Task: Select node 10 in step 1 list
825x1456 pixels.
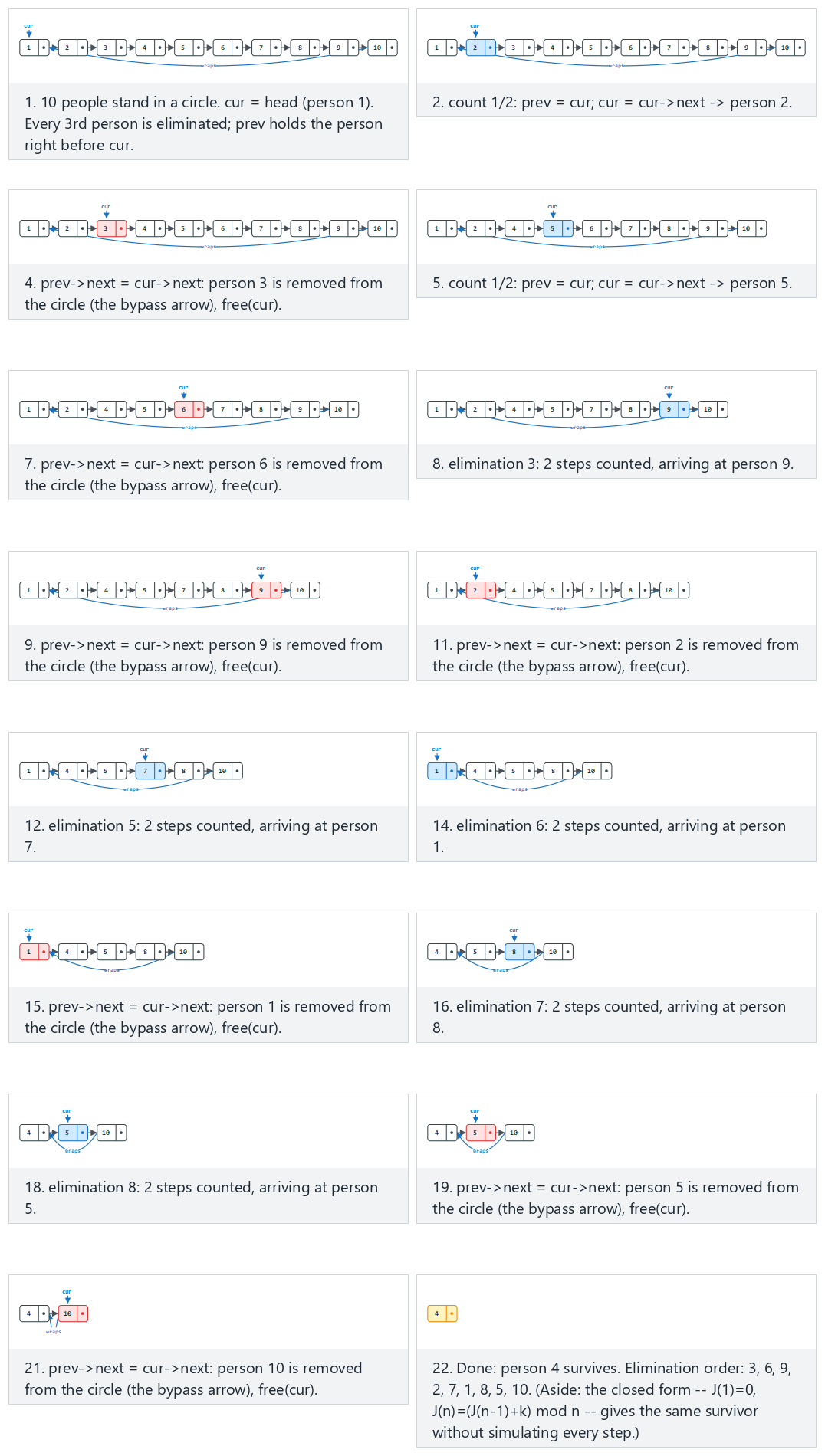Action: pyautogui.click(x=383, y=48)
